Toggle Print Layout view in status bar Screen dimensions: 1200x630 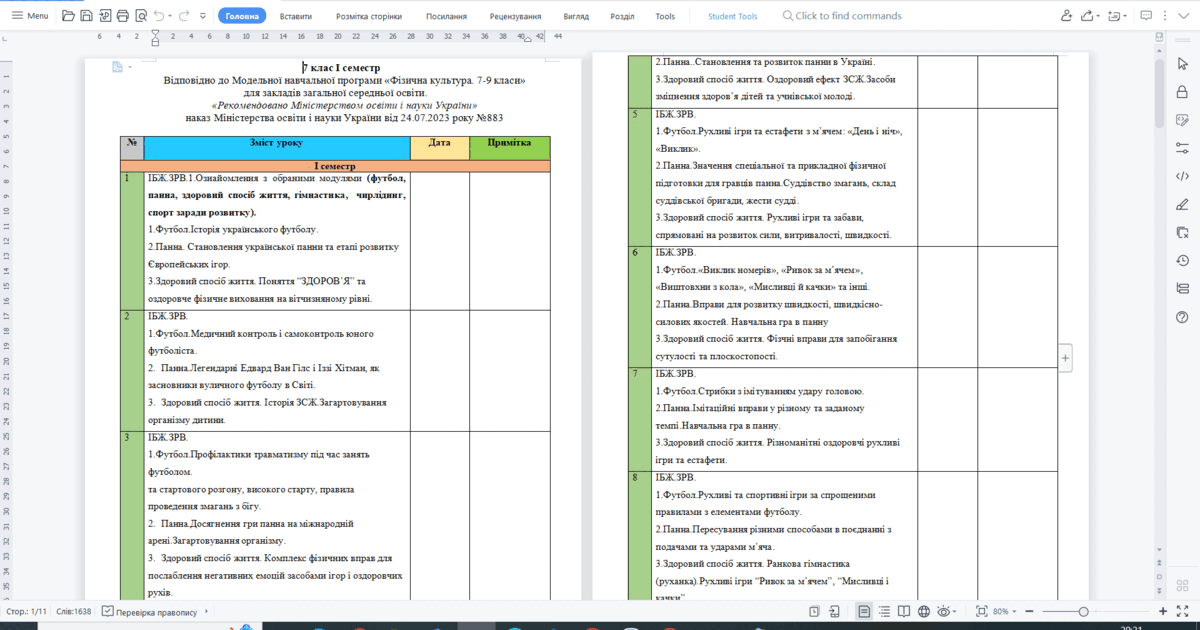point(864,611)
